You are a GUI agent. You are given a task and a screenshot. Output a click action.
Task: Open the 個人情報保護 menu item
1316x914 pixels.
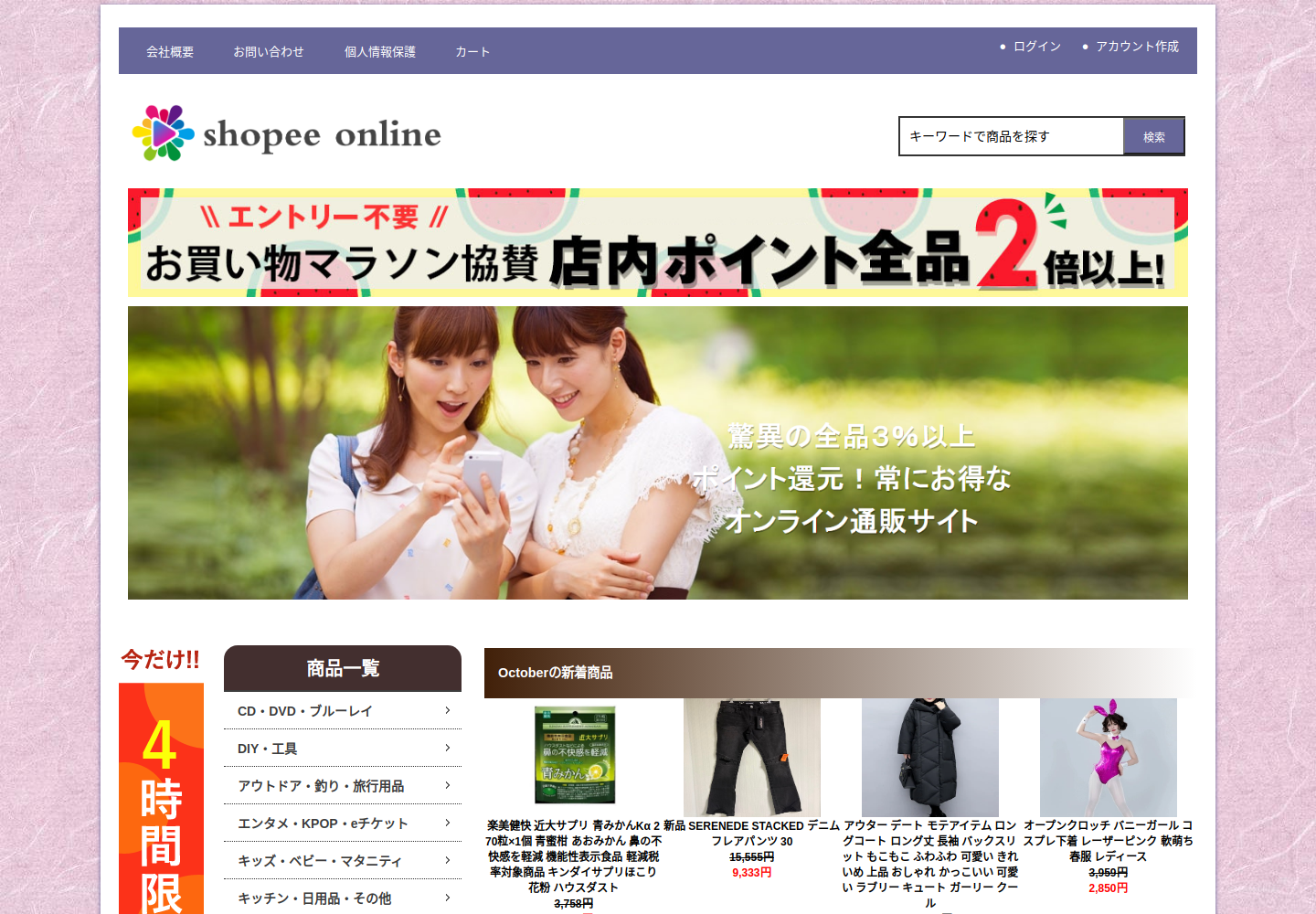tap(380, 52)
